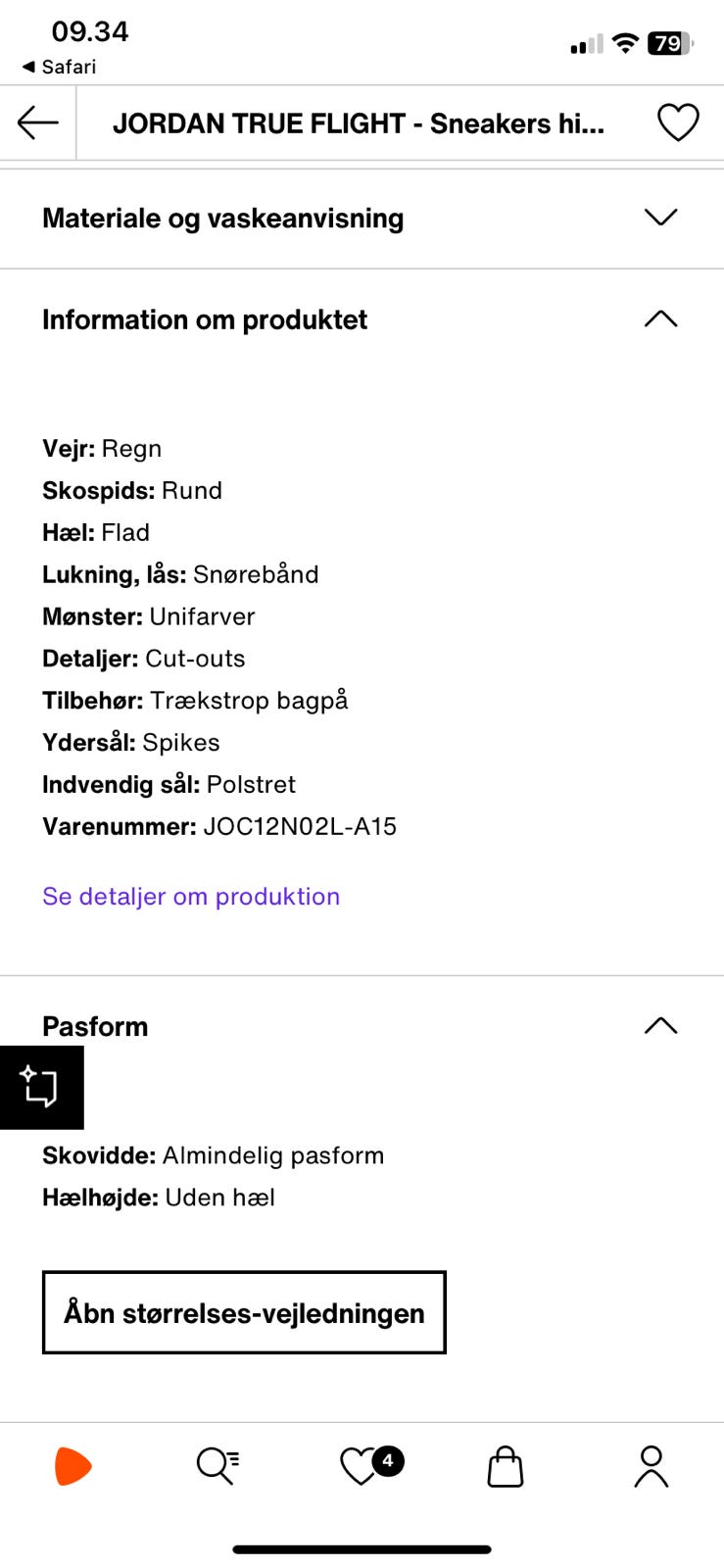Open the Se detaljer om produktion link
This screenshot has height=1568, width=724.
tap(191, 896)
